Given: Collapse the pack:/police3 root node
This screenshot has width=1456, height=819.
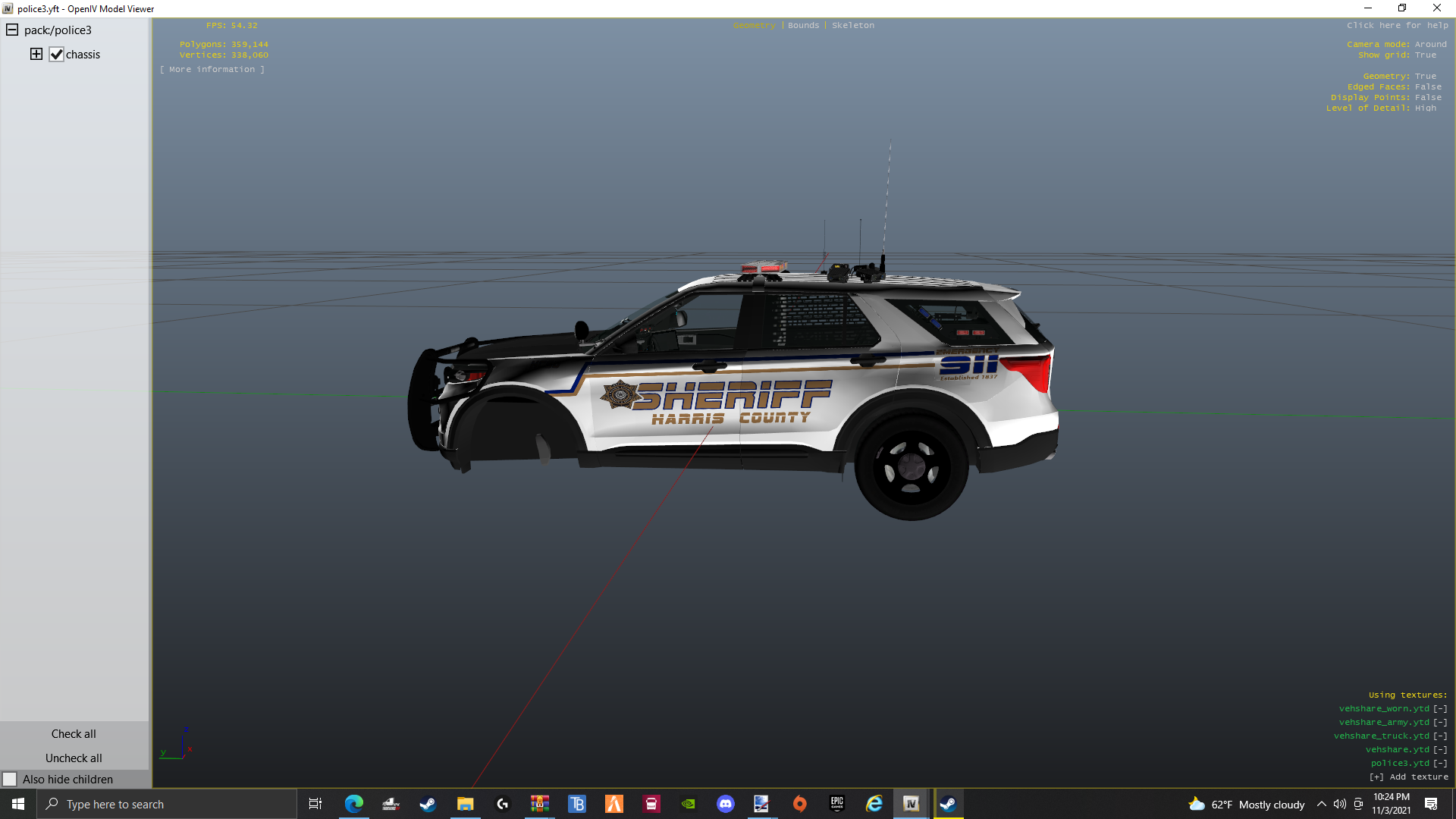Looking at the screenshot, I should coord(12,30).
